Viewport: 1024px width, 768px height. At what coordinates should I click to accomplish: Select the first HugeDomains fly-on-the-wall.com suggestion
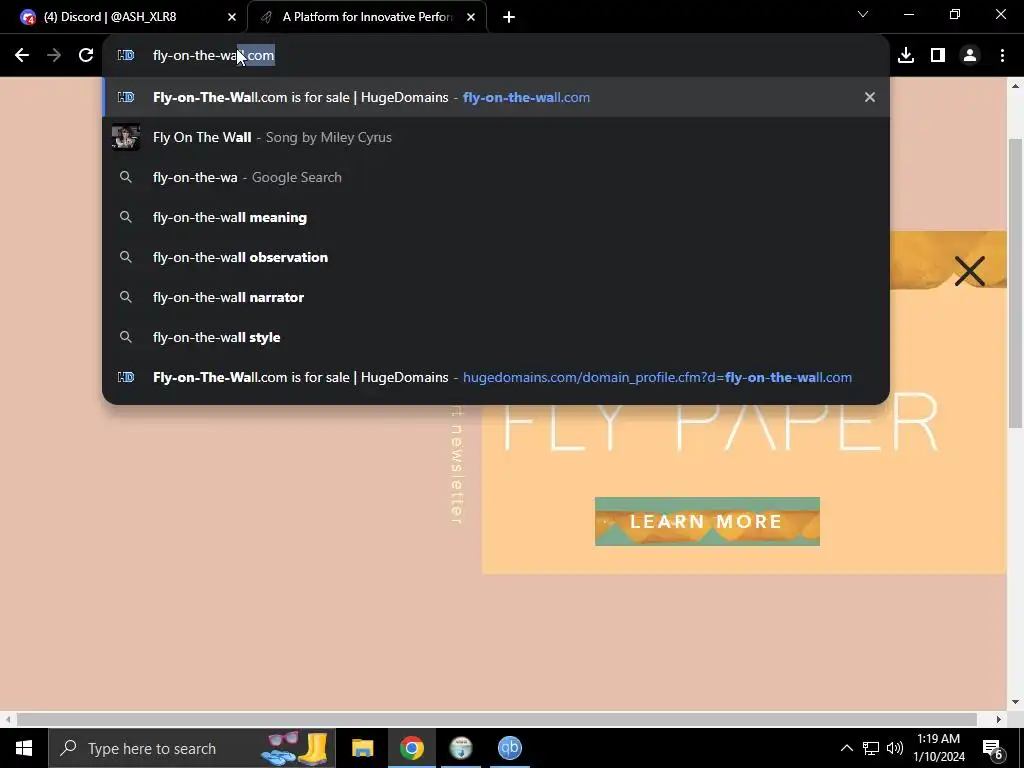tap(496, 97)
